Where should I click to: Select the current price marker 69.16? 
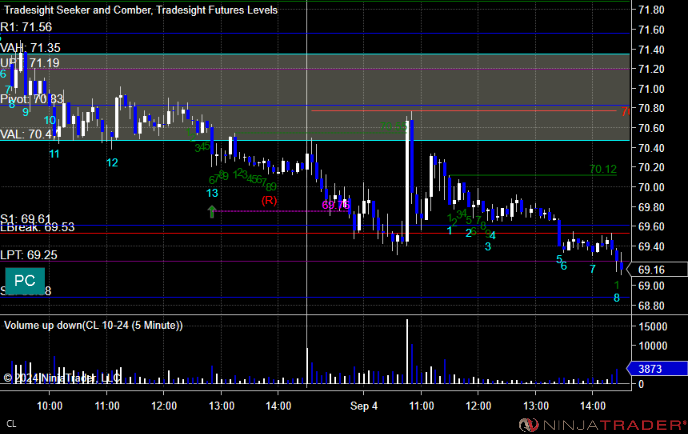click(x=657, y=269)
